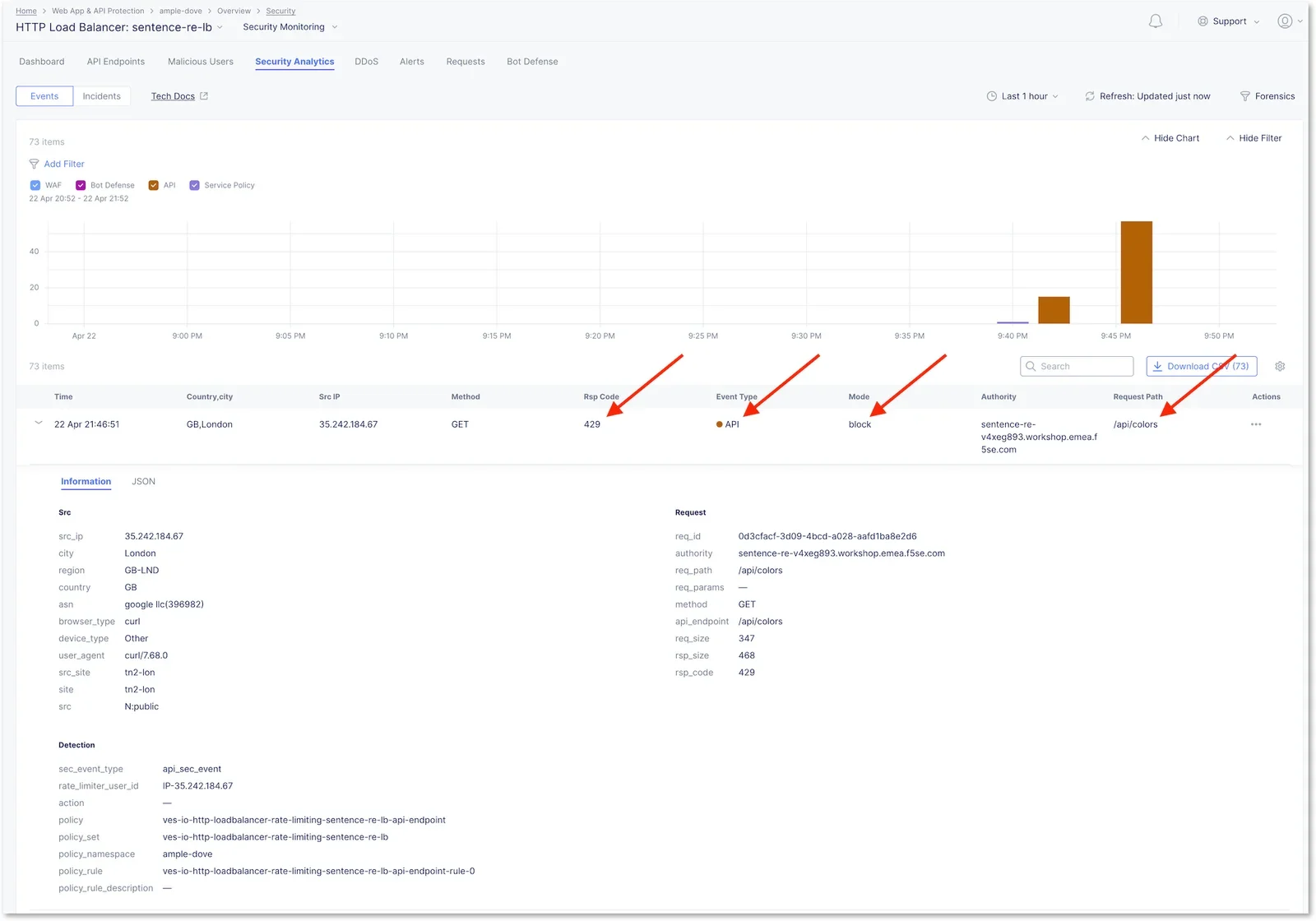Switch to the Events toggle view
Image resolution: width=1316 pixels, height=921 pixels.
pyautogui.click(x=44, y=96)
